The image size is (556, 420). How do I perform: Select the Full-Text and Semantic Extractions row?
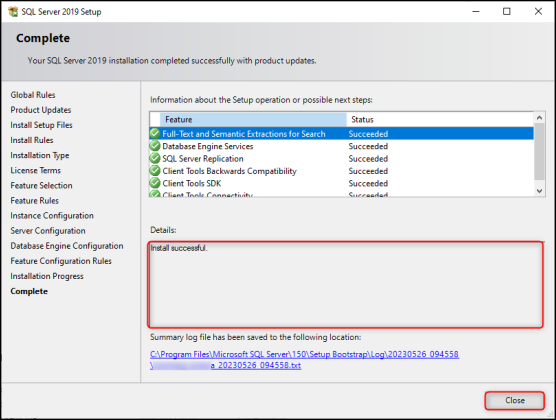[341, 134]
